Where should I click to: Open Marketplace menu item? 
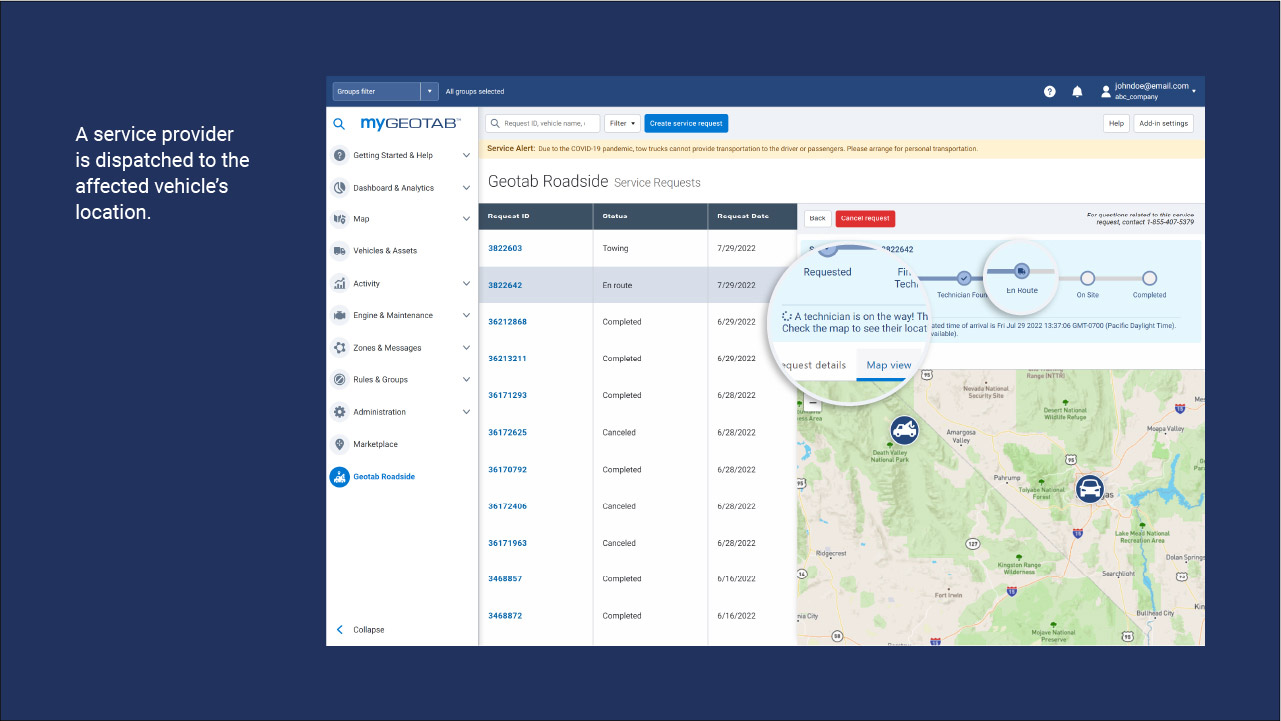[x=375, y=444]
